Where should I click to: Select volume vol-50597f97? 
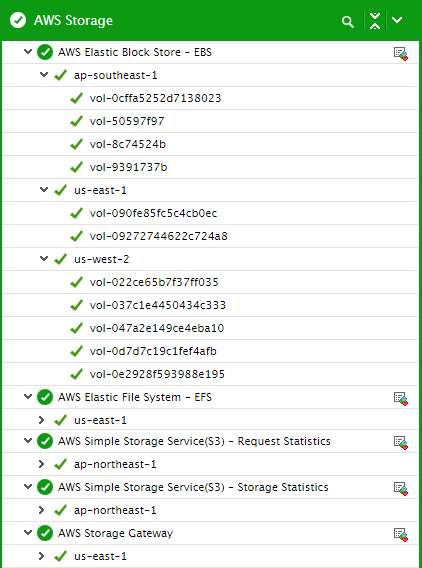[127, 121]
